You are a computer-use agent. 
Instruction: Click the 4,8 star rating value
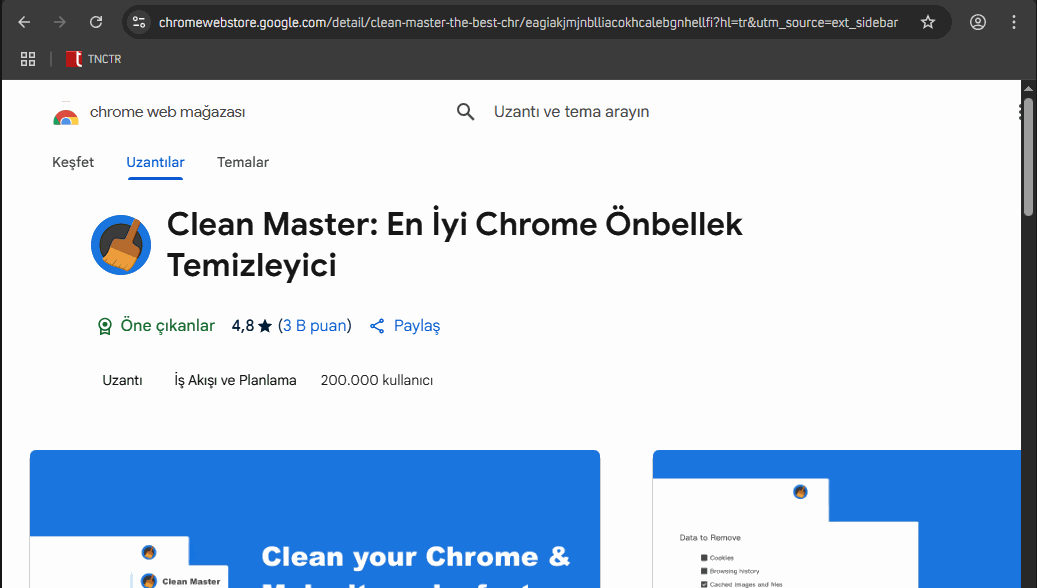click(x=251, y=325)
